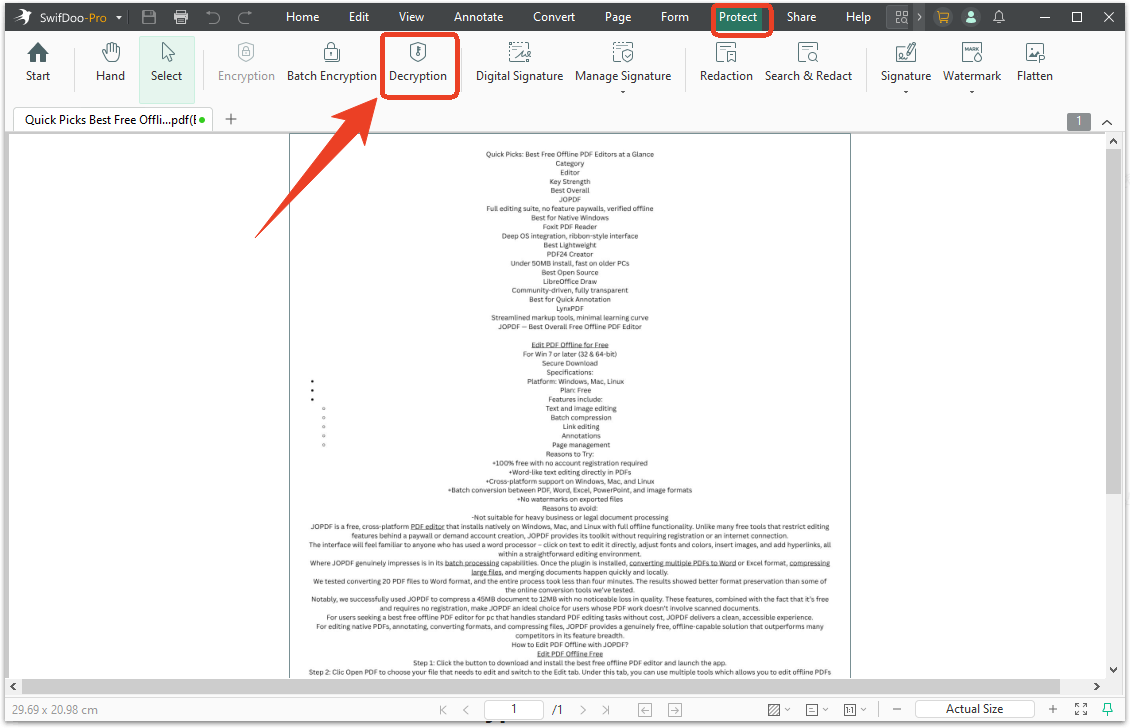
Task: Open the Actual Size zoom box
Action: (x=974, y=709)
